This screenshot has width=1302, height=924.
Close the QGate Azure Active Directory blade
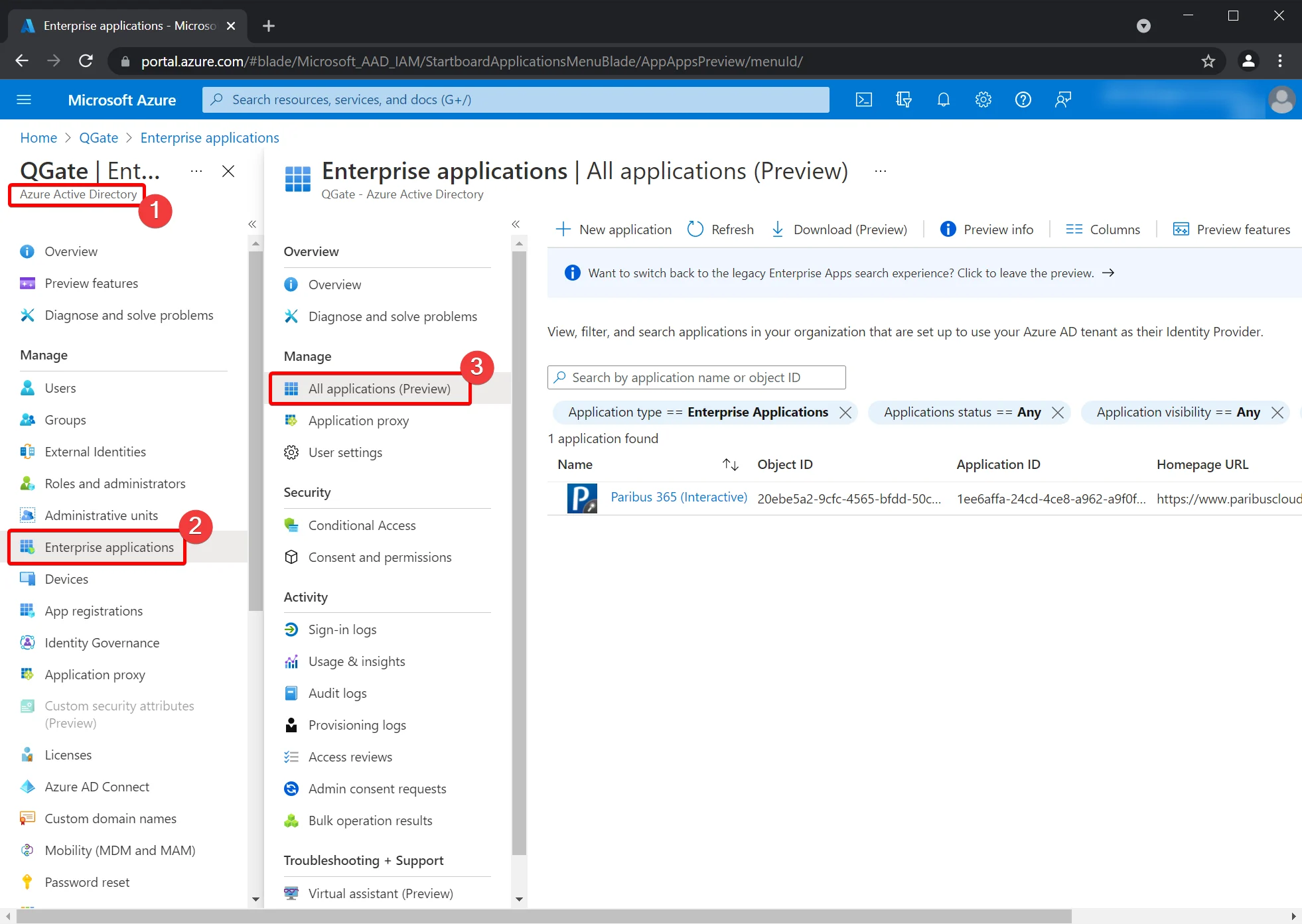coord(228,171)
